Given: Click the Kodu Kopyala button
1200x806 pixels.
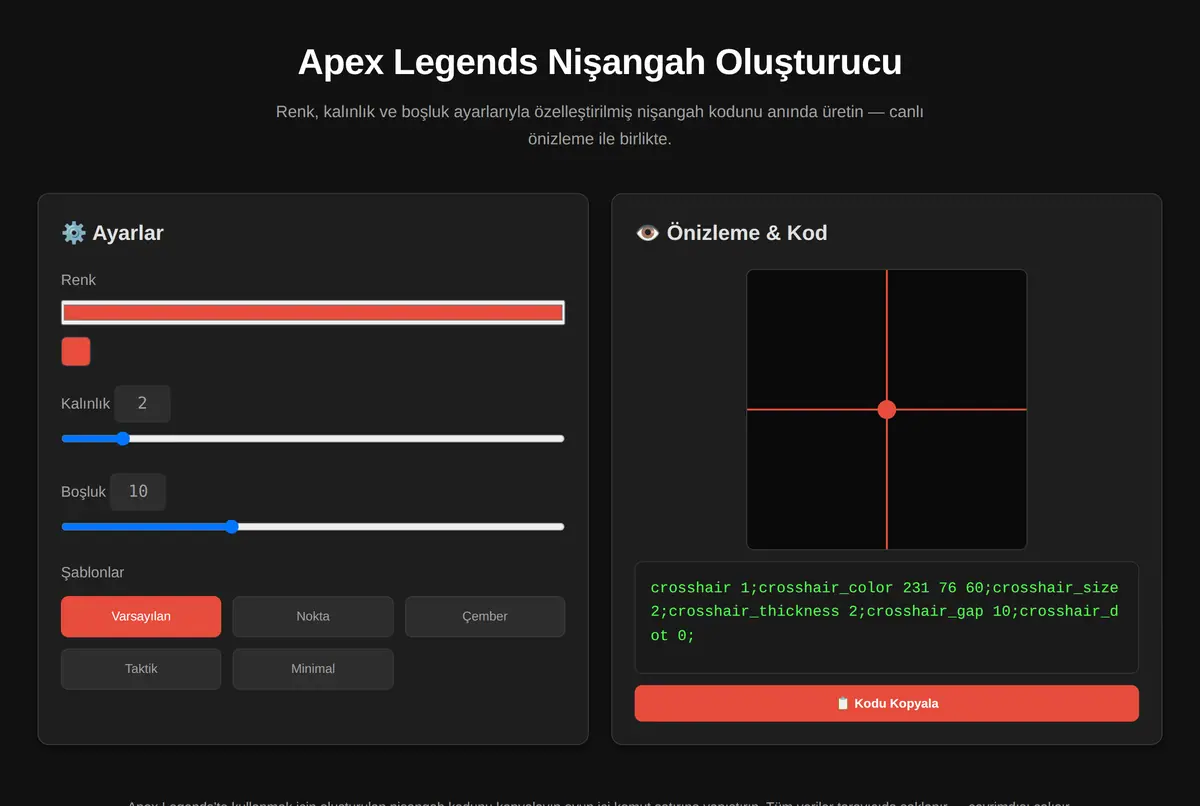Looking at the screenshot, I should tap(887, 703).
